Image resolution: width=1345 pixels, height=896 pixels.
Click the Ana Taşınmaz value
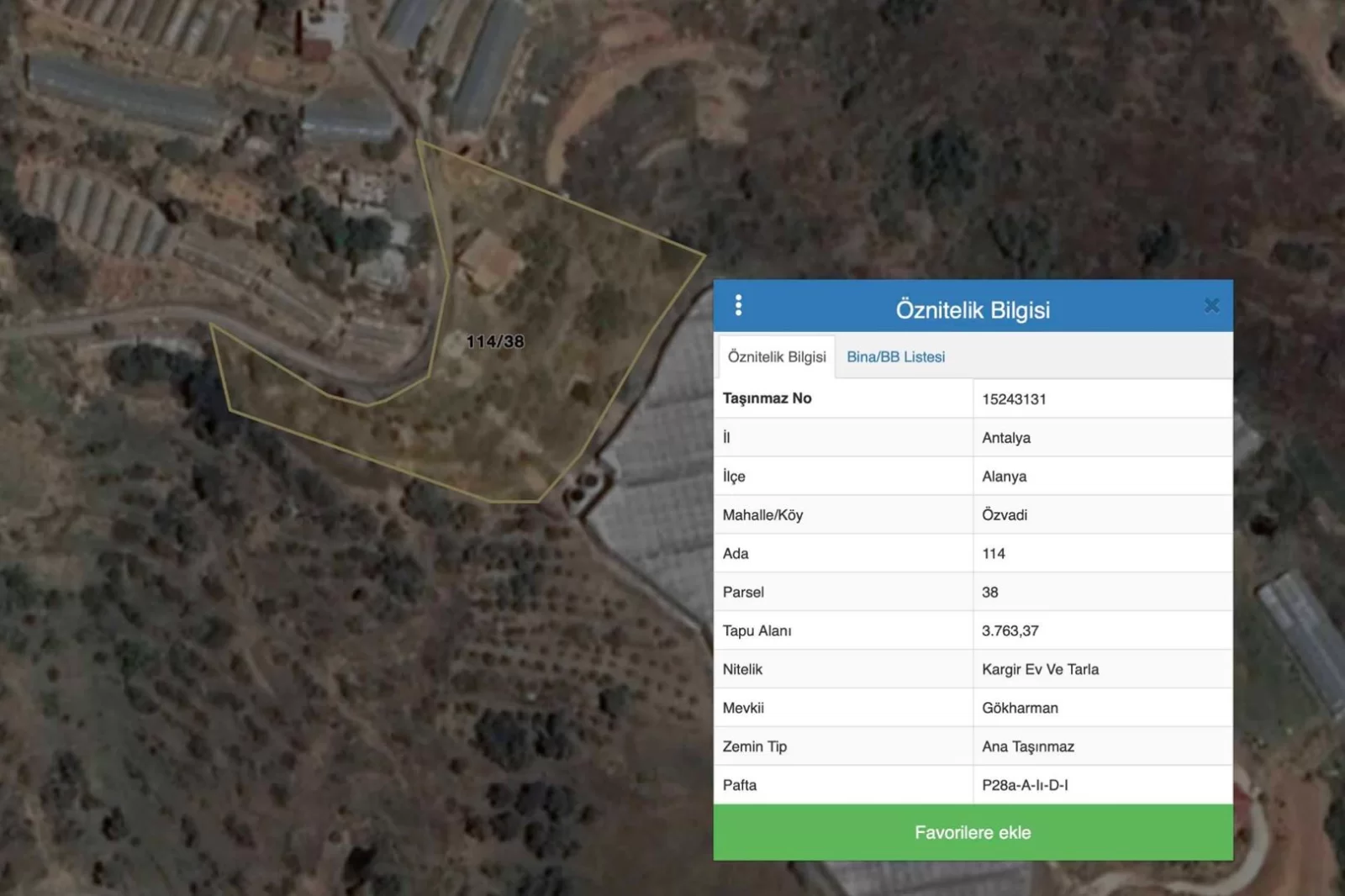click(x=1028, y=747)
